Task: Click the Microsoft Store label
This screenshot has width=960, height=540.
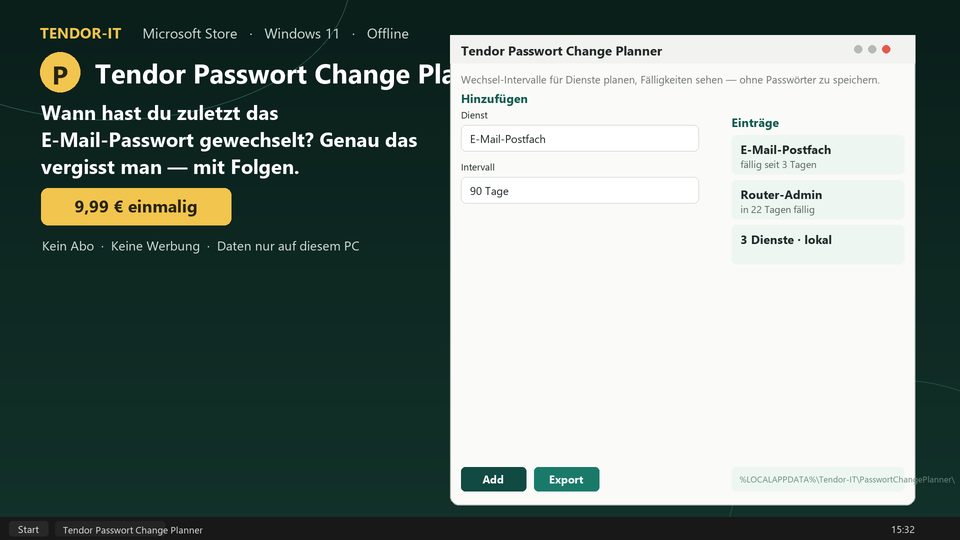Action: click(x=190, y=34)
